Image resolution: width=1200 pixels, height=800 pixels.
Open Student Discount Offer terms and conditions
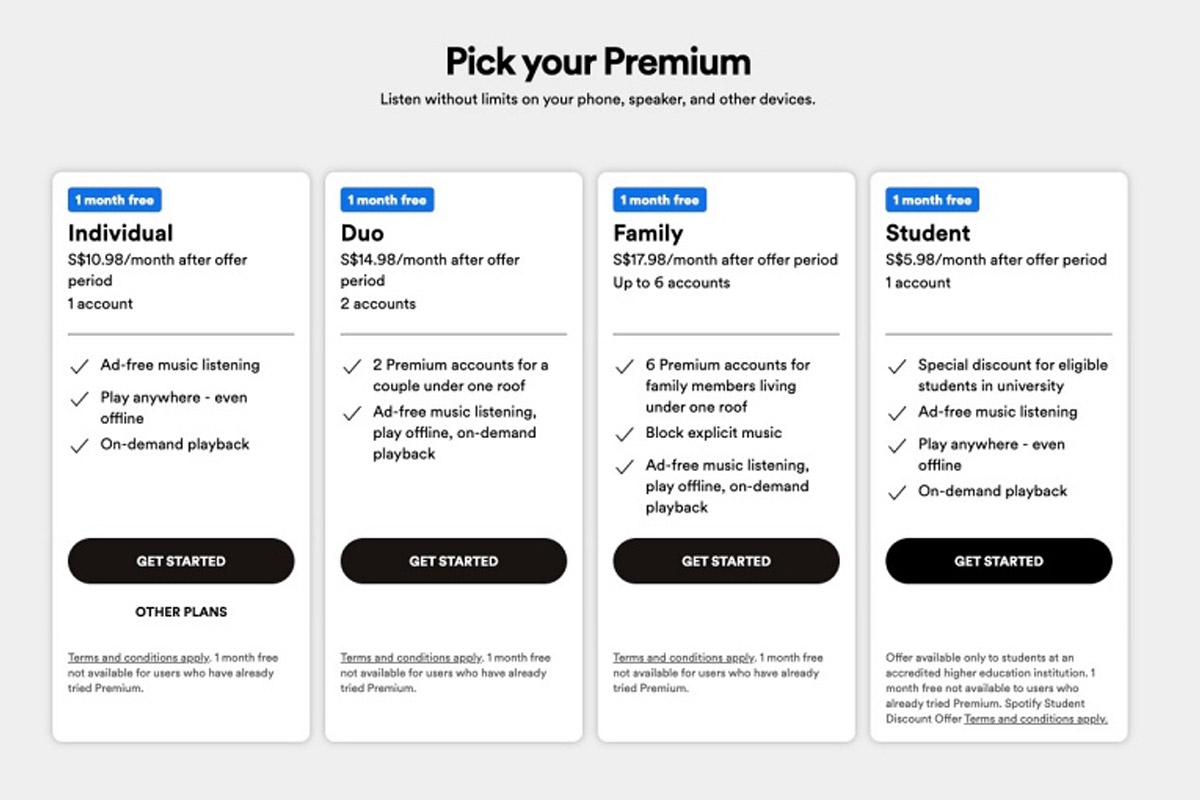pos(1035,719)
